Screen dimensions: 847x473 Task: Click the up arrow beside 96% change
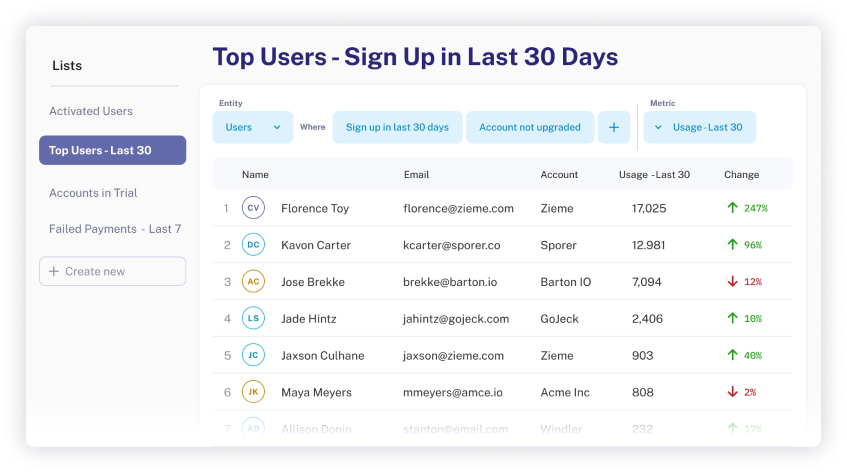[x=732, y=244]
